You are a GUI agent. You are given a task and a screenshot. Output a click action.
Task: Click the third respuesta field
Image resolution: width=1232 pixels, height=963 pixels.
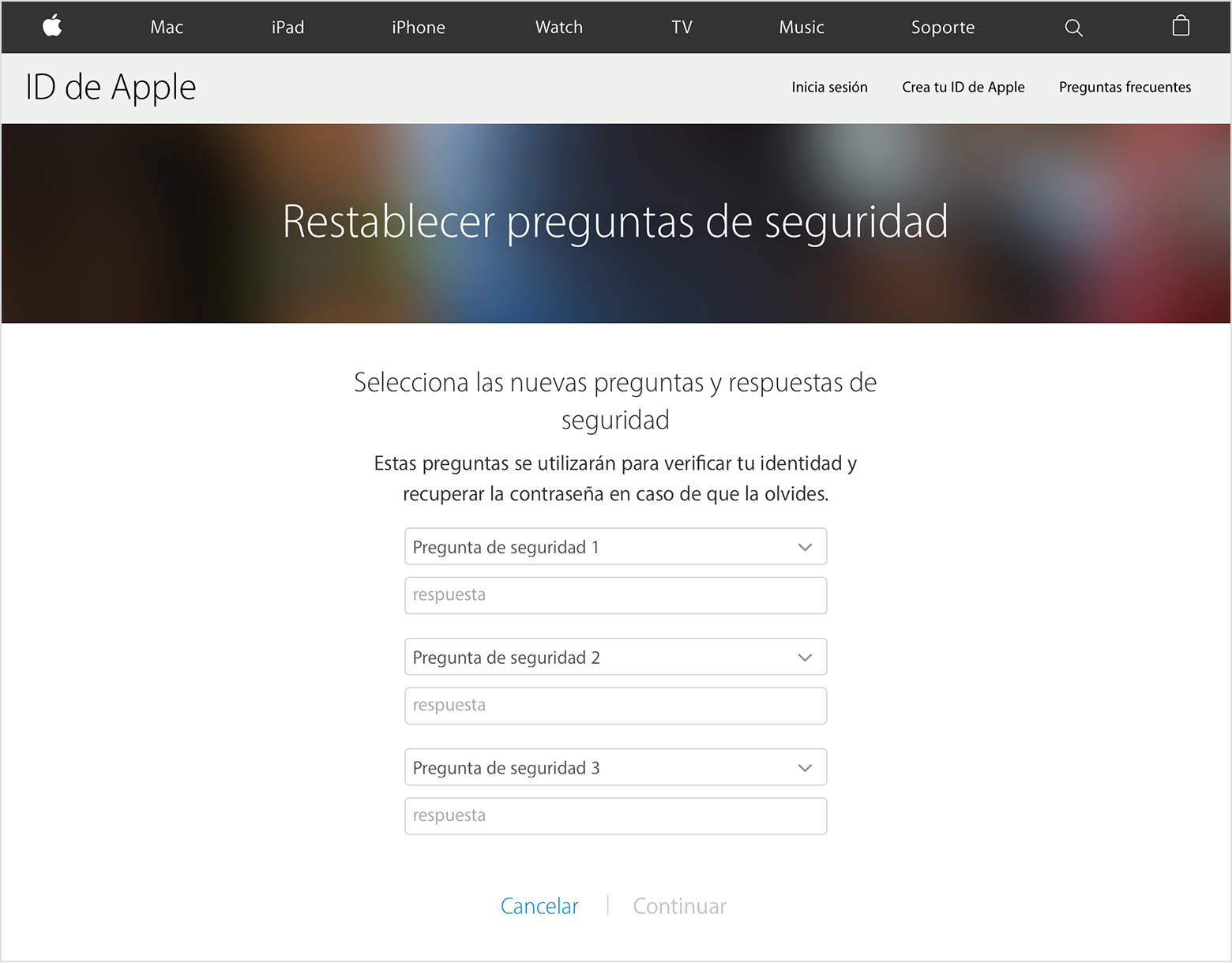click(x=615, y=816)
